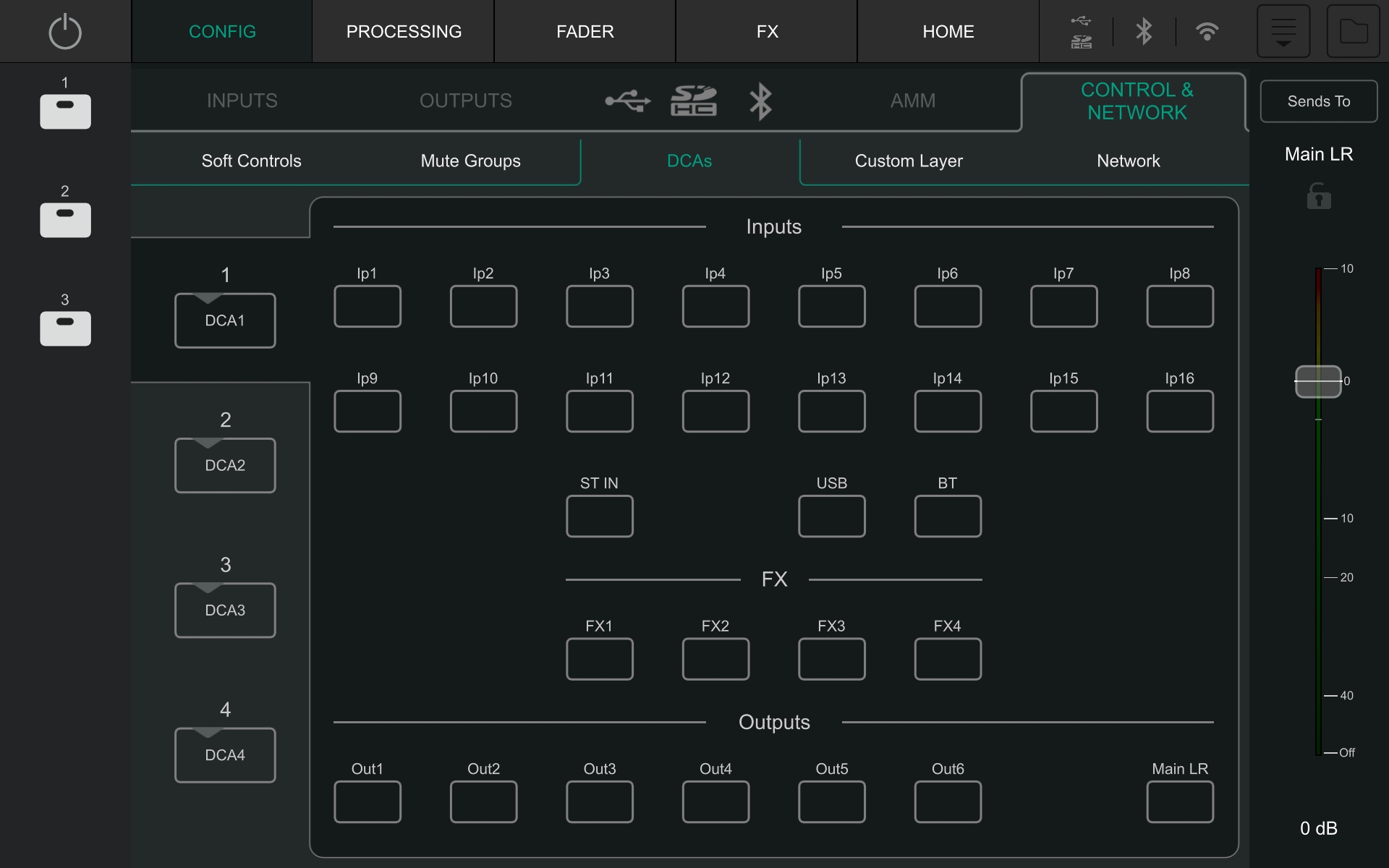Open the pull-down menu icon in the top bar
The width and height of the screenshot is (1389, 868).
[x=1283, y=32]
